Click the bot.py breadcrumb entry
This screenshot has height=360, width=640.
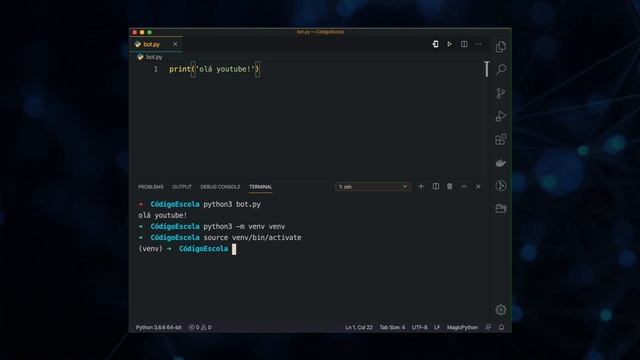154,57
